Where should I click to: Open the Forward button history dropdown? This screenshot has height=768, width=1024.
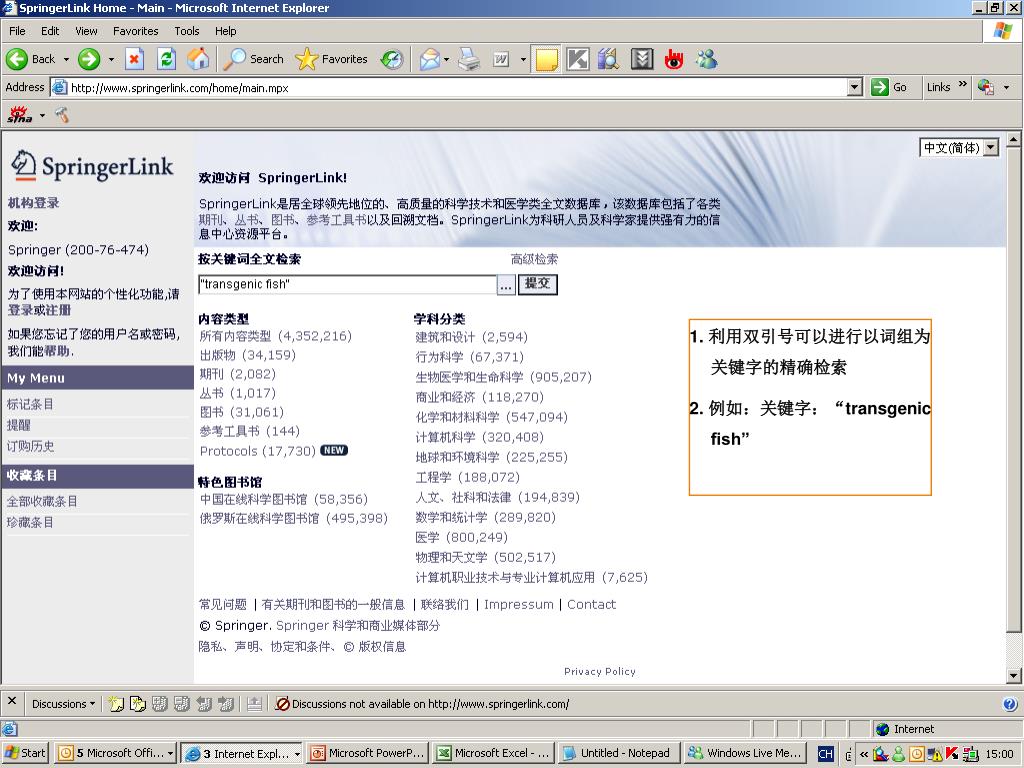[x=111, y=59]
